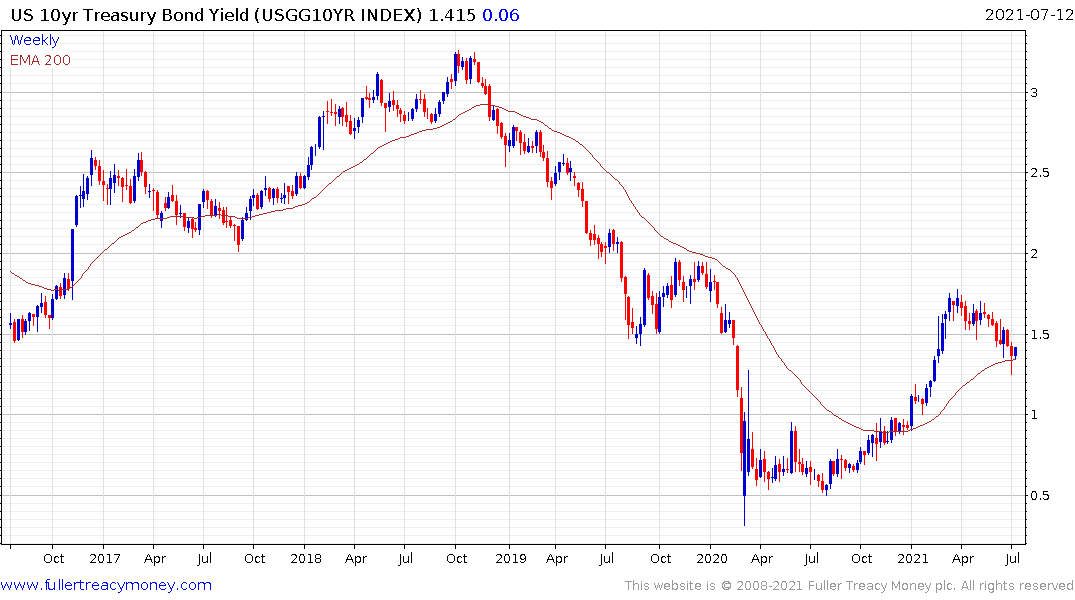Click the 2021-07-12 date label
Viewport: 1075px width, 600px height.
1028,14
